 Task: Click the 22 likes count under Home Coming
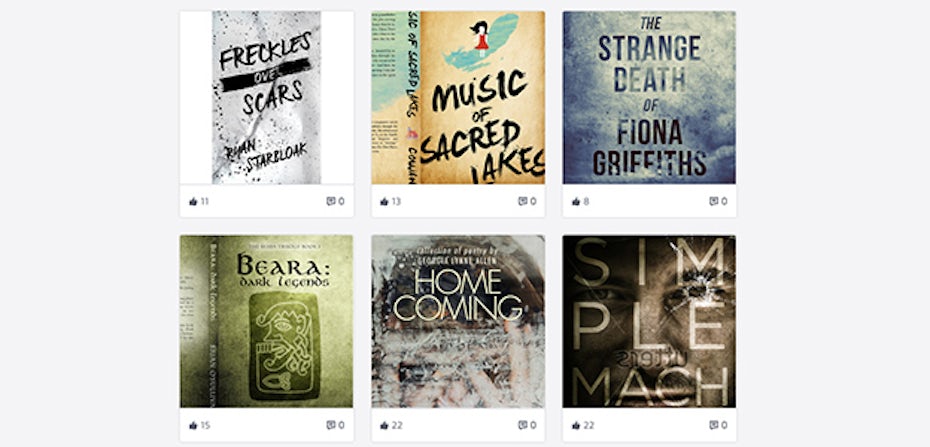pos(396,426)
